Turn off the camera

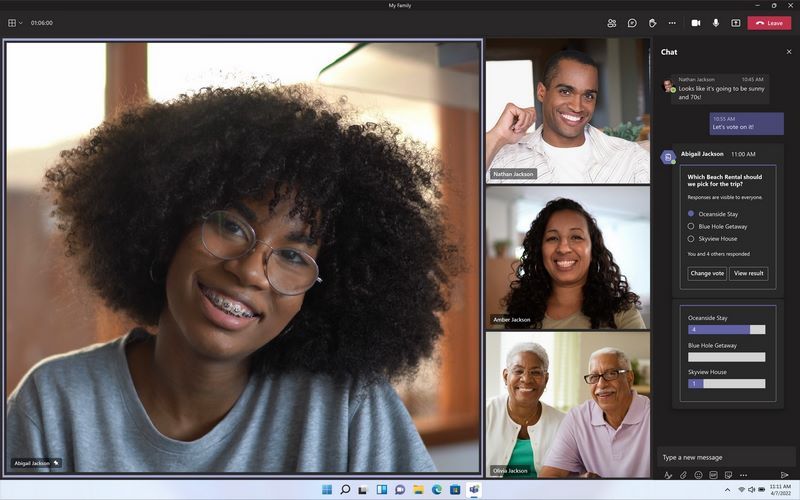[x=695, y=23]
